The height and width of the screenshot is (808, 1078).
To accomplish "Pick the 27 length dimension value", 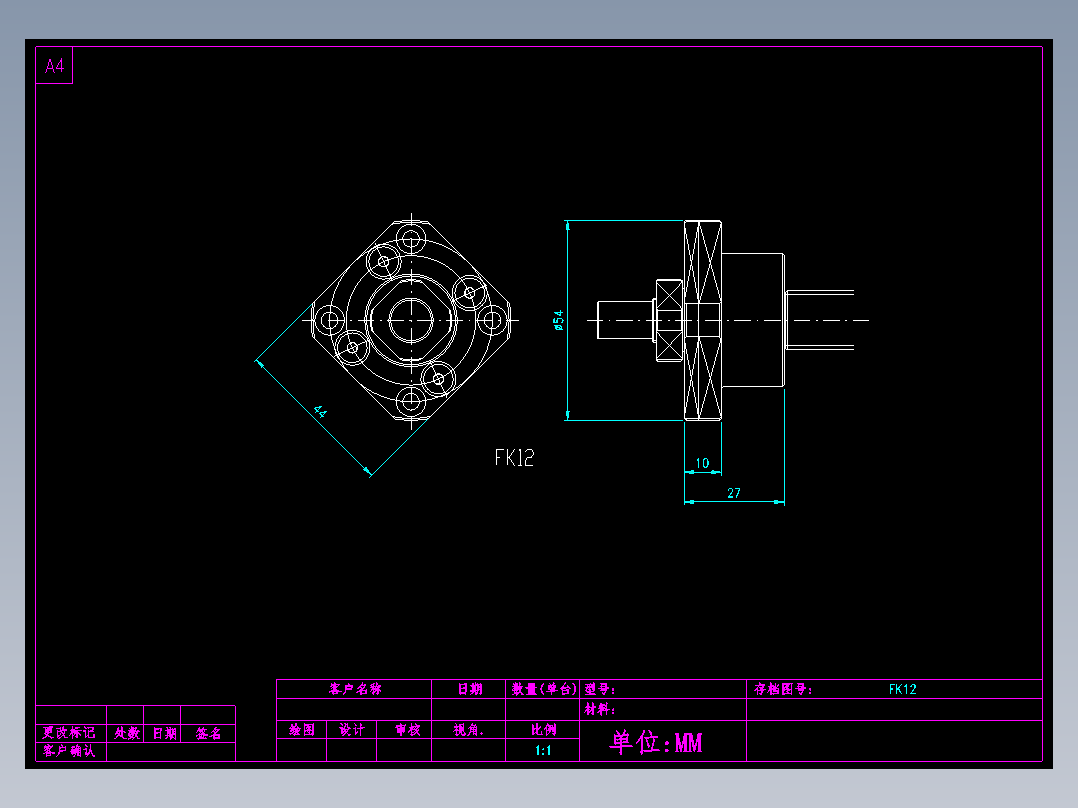I will [734, 493].
